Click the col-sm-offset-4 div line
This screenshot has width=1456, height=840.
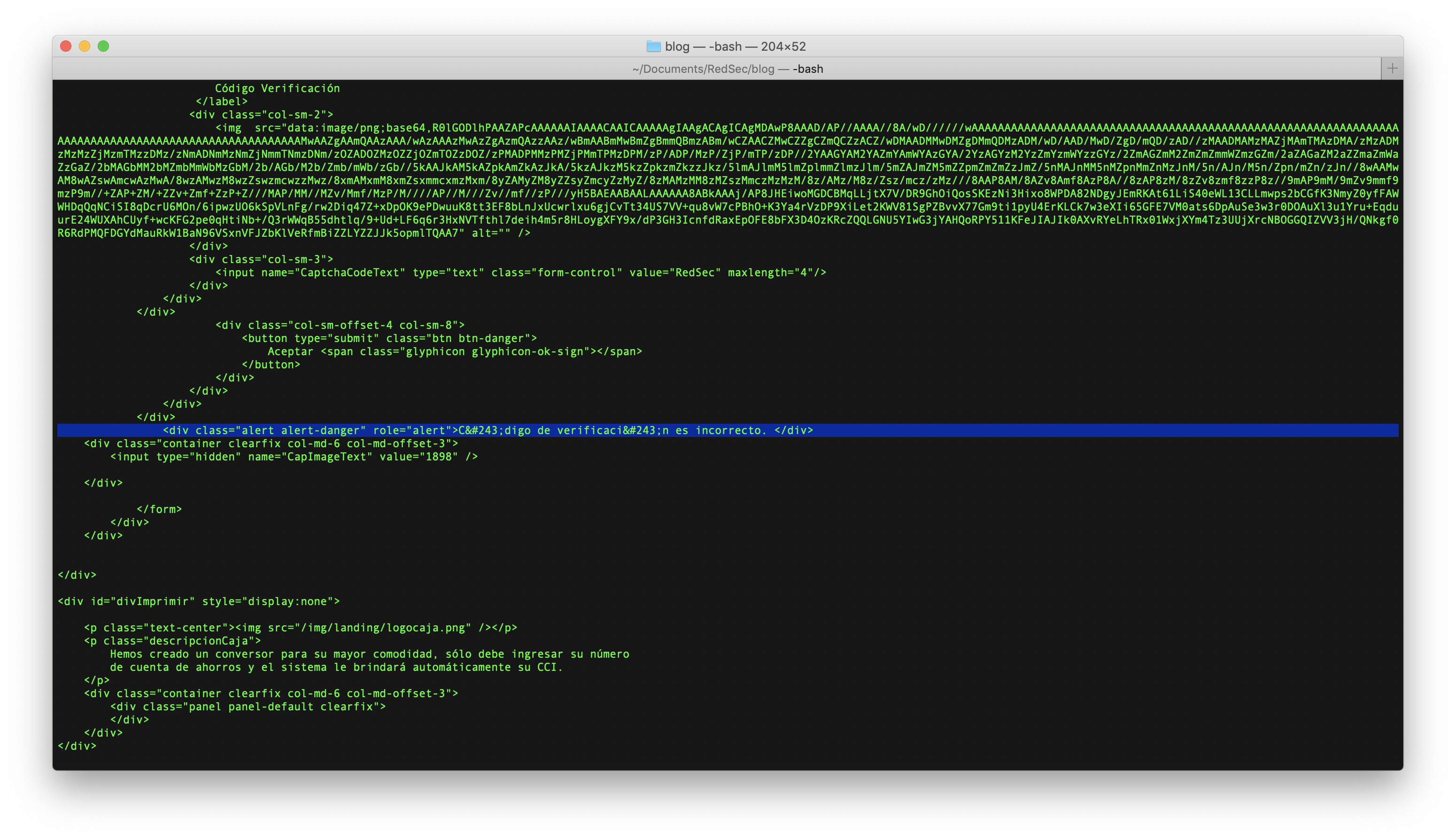[340, 325]
